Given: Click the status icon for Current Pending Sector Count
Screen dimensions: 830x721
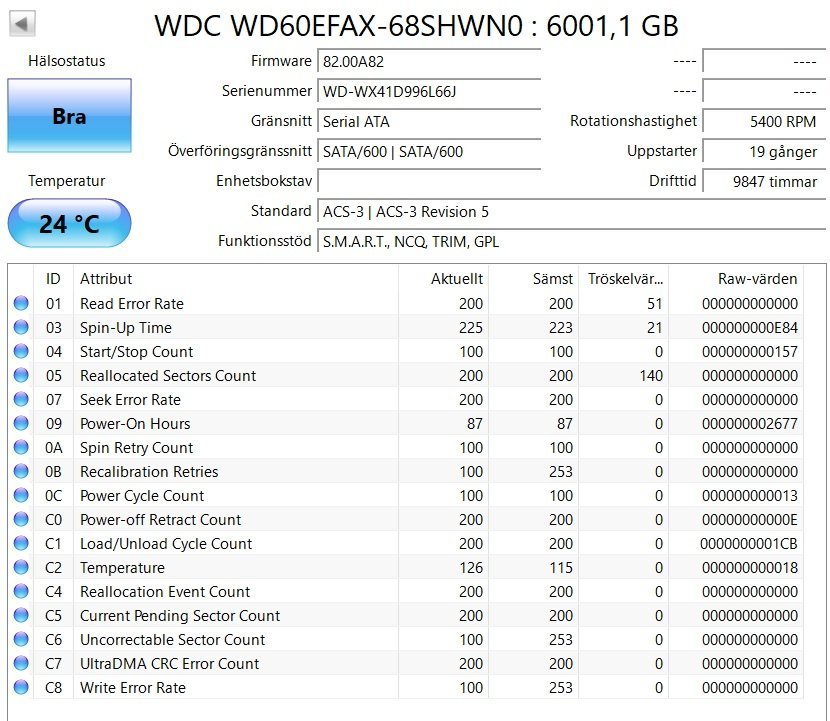Looking at the screenshot, I should pyautogui.click(x=21, y=615).
